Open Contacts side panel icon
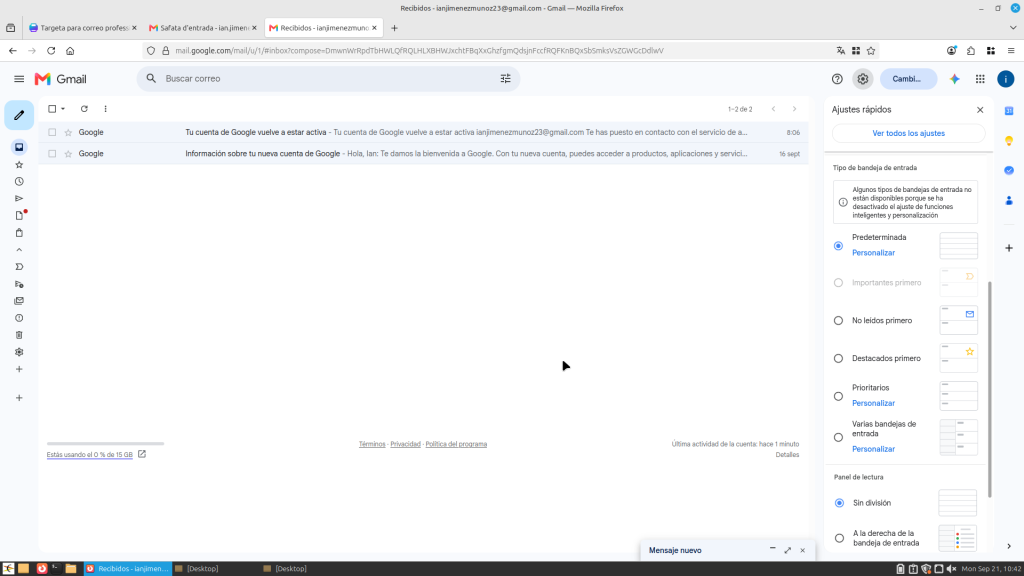This screenshot has width=1024, height=576. (x=1009, y=200)
